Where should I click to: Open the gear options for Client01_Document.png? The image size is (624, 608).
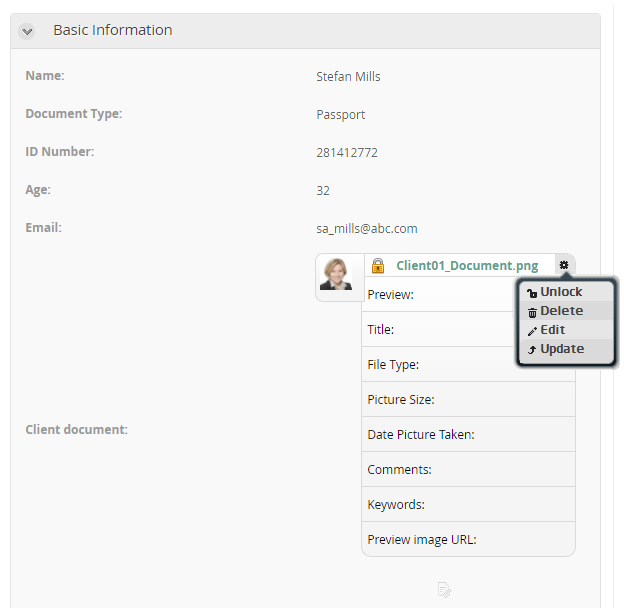564,265
